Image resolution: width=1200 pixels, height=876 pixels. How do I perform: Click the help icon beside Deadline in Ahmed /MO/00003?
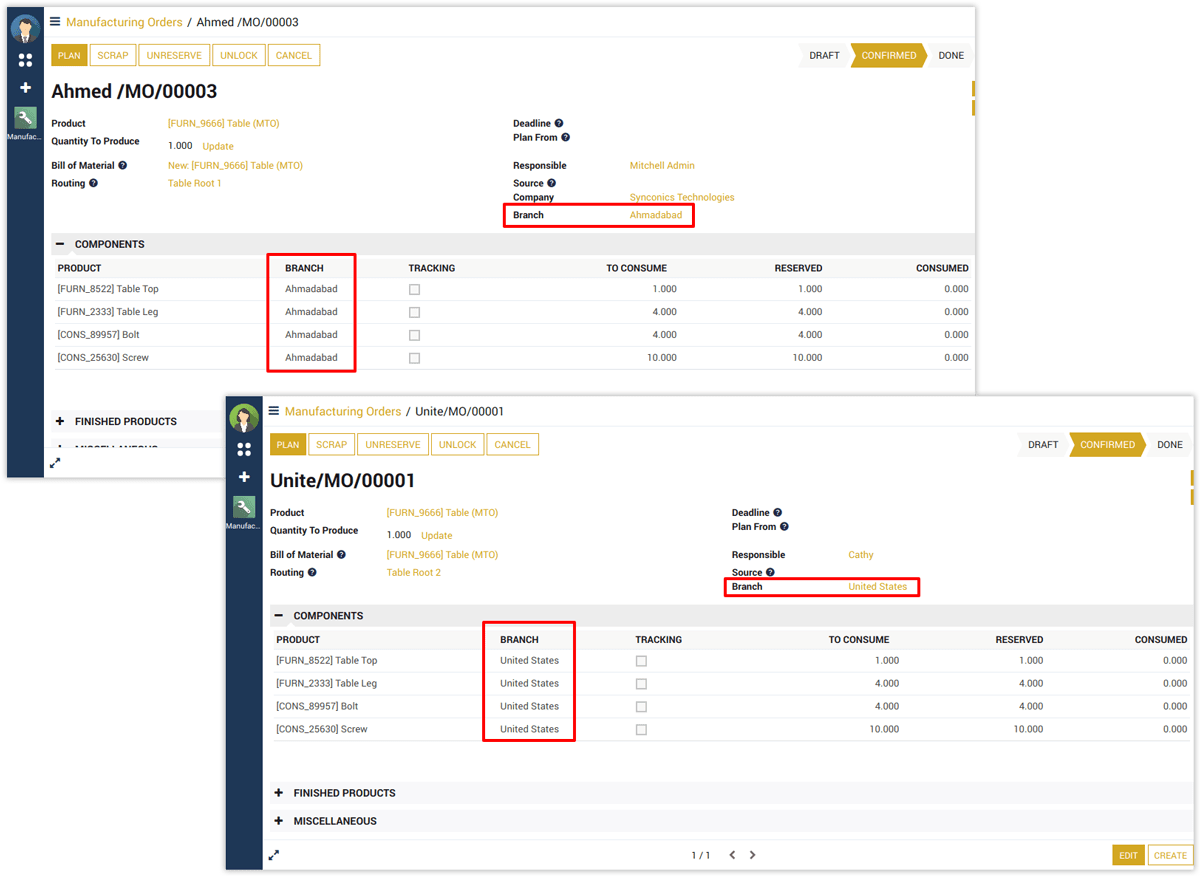click(559, 124)
